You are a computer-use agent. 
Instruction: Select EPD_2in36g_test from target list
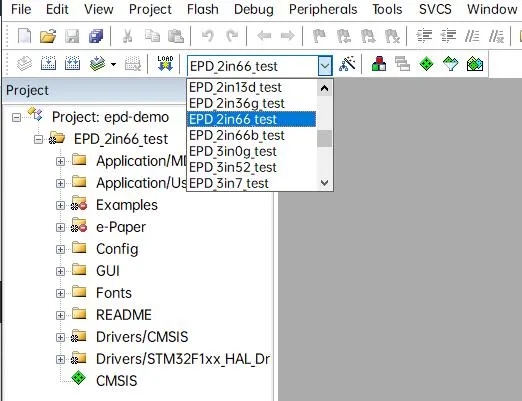[251, 103]
